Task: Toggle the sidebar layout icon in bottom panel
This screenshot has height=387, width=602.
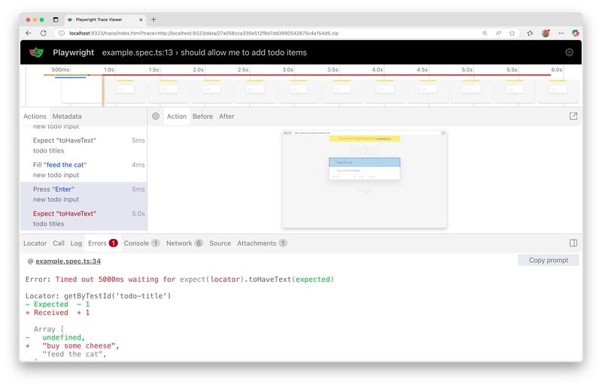Action: click(573, 243)
